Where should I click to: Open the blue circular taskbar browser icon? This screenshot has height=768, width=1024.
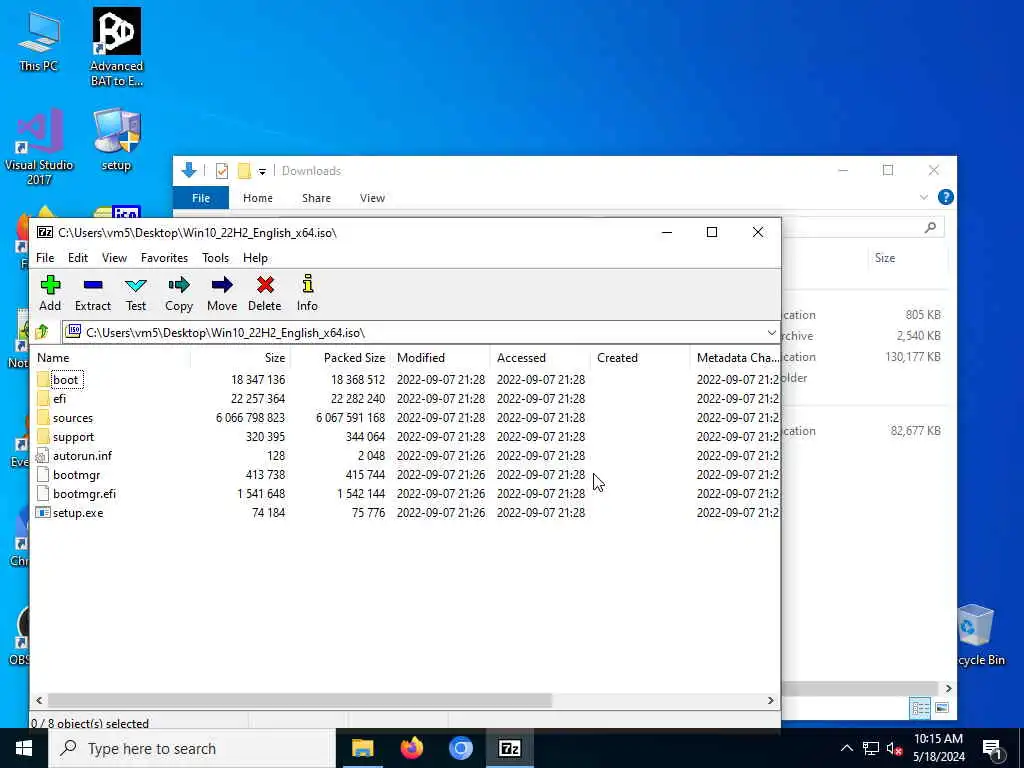460,748
